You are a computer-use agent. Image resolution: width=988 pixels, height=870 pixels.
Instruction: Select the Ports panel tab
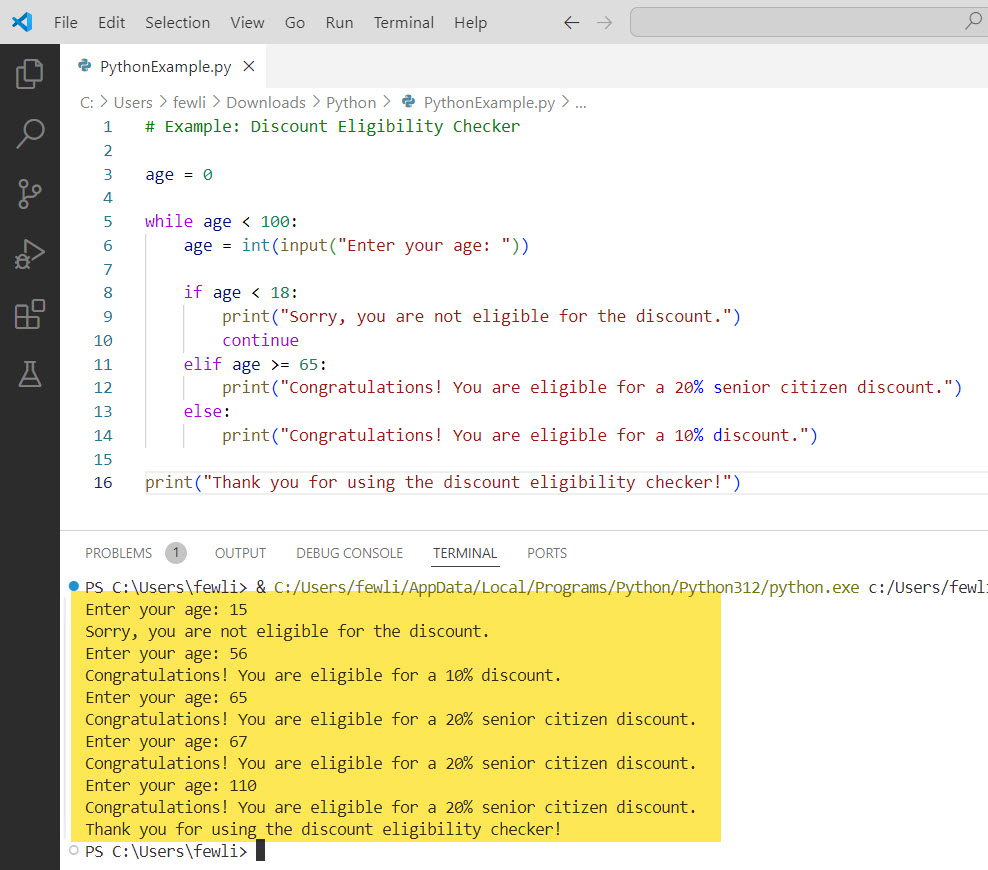point(546,552)
